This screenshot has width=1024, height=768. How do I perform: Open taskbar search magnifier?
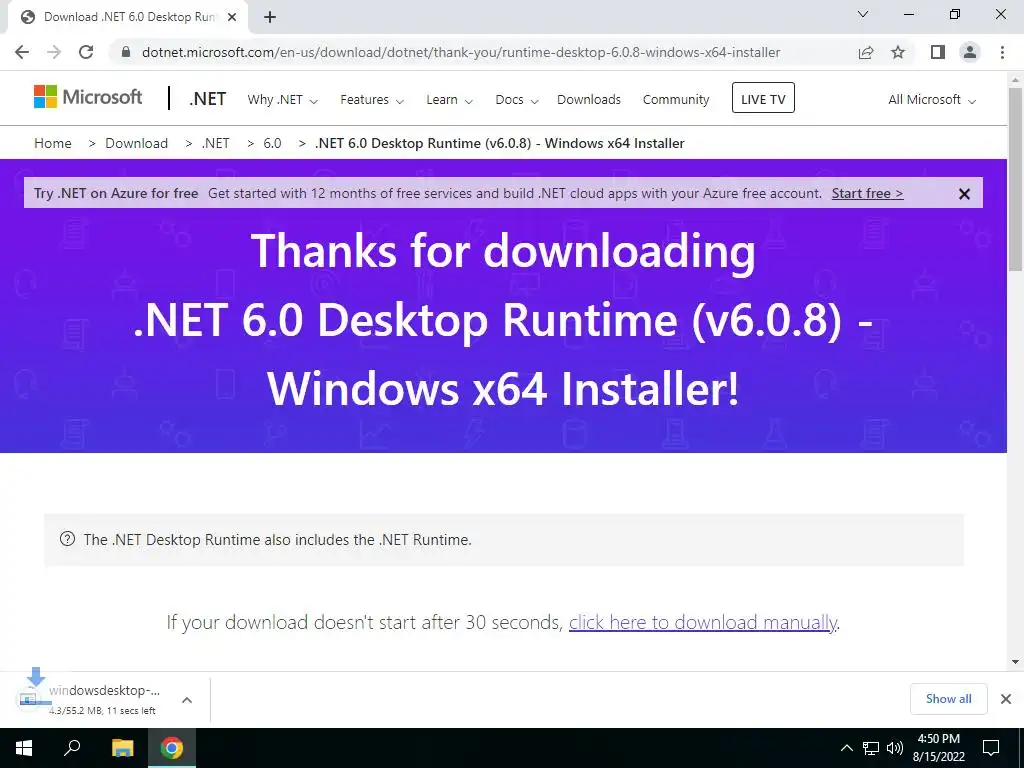tap(72, 748)
